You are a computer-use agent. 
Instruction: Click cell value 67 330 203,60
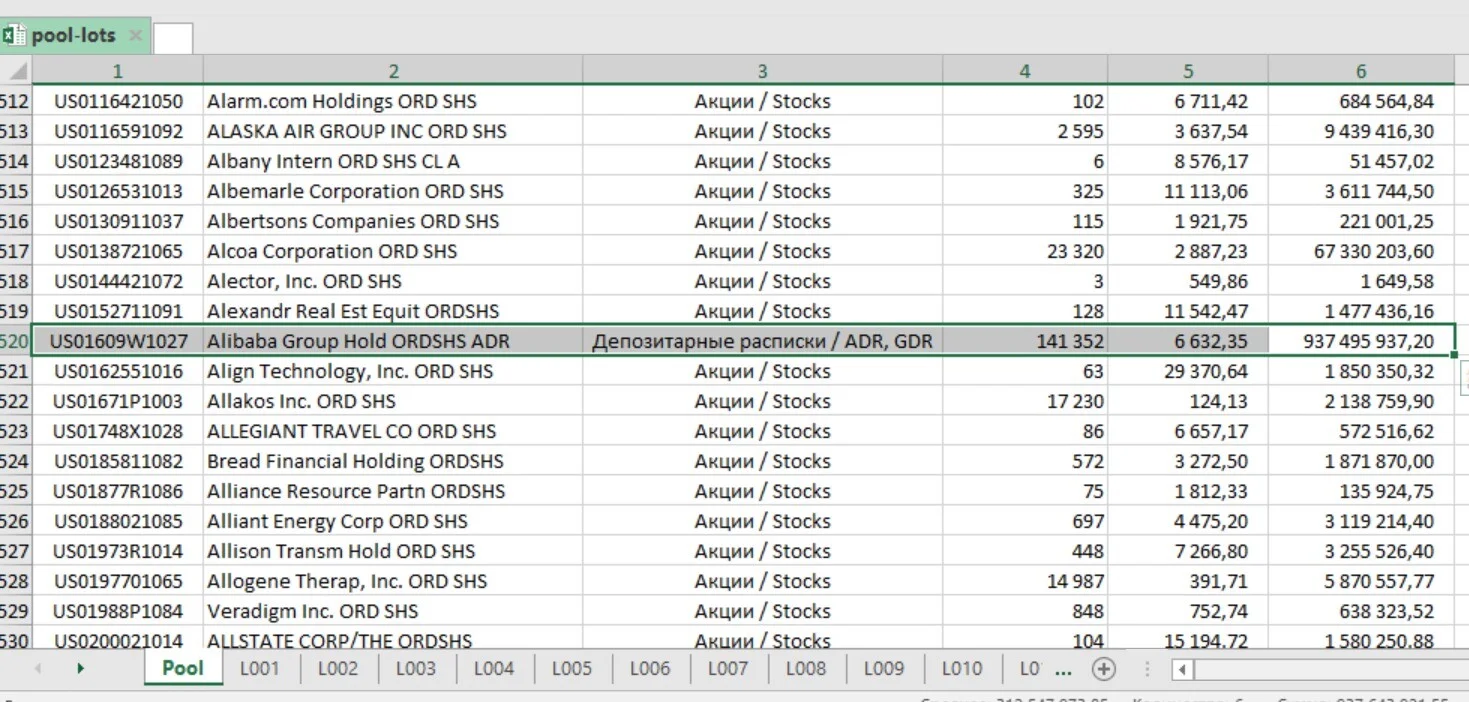(x=1361, y=251)
